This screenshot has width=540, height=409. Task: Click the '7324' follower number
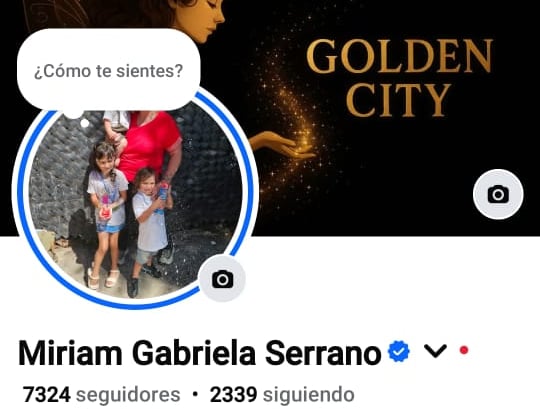point(47,395)
